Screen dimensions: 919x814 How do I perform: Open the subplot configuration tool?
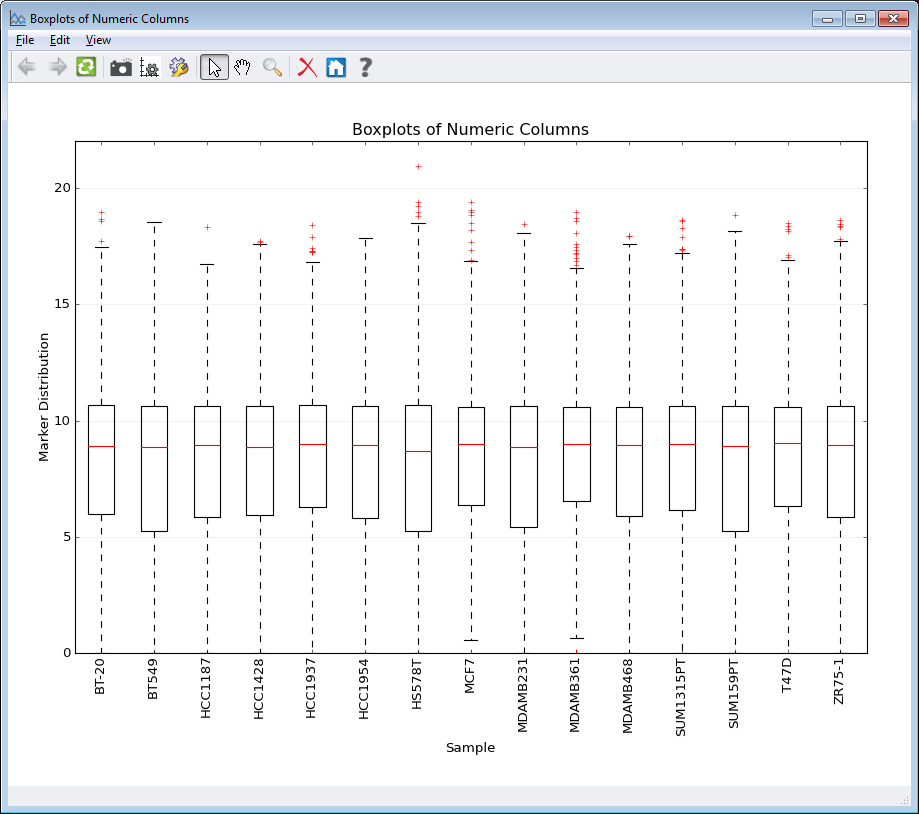[148, 67]
